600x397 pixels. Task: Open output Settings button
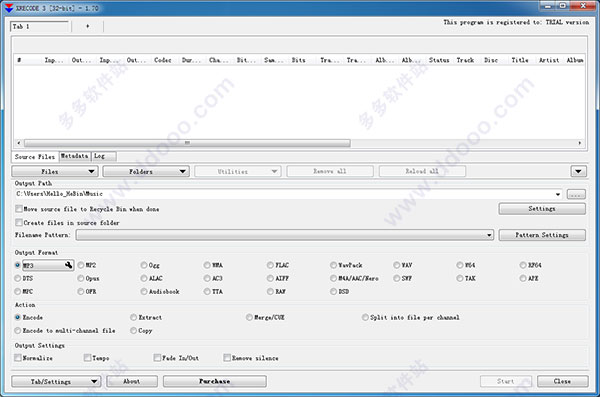(x=542, y=209)
